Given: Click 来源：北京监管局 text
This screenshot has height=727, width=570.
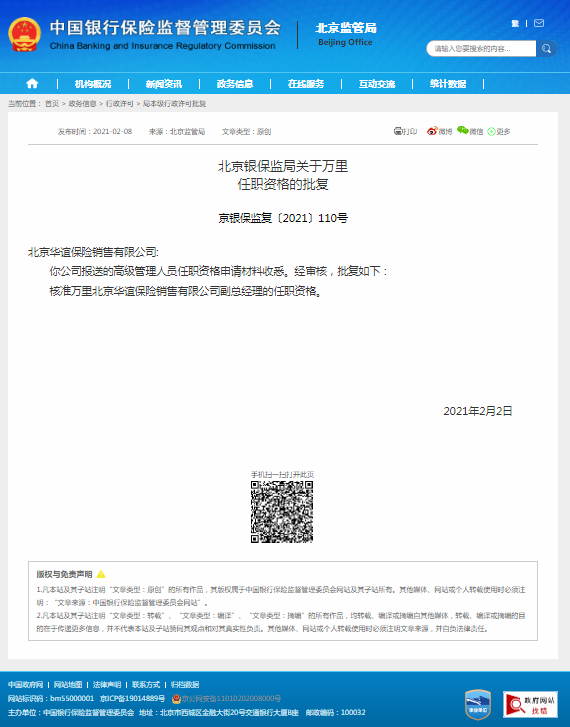Looking at the screenshot, I should (177, 132).
